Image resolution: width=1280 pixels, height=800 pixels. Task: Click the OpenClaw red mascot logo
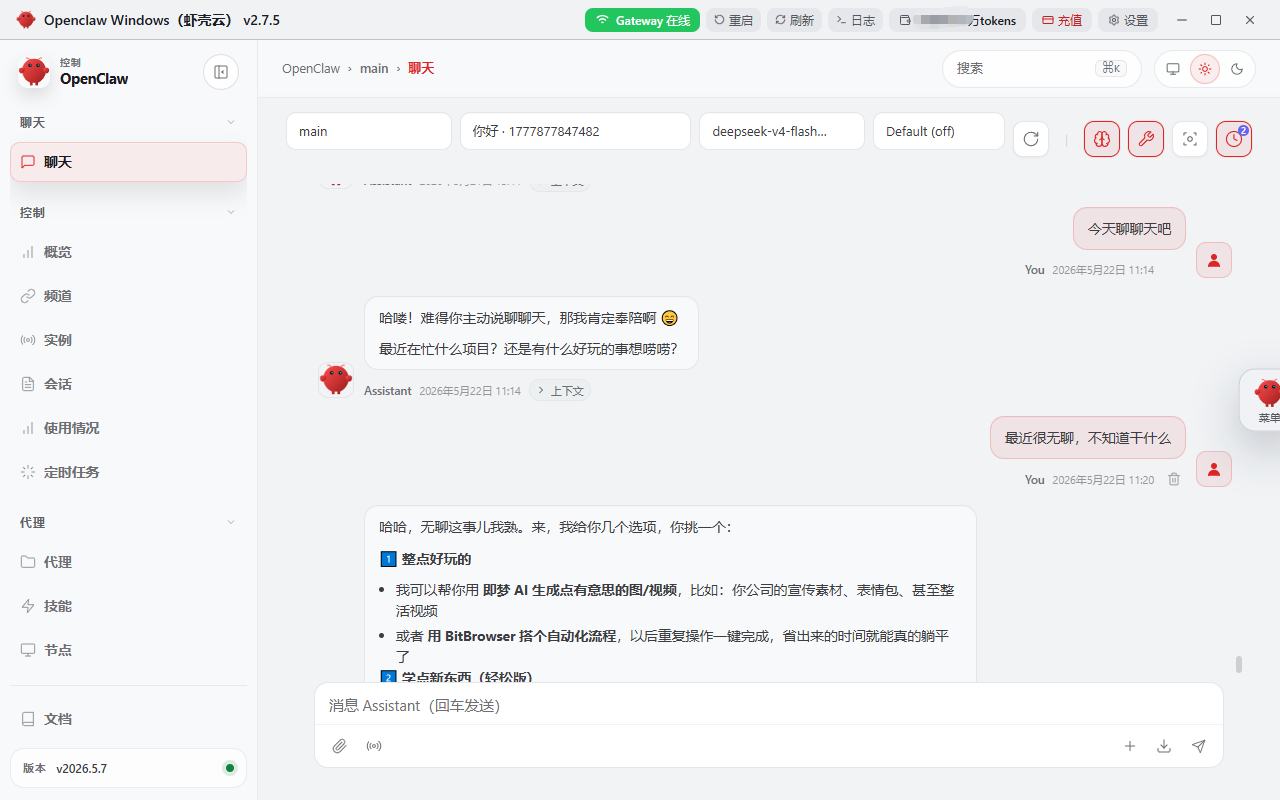click(x=34, y=71)
